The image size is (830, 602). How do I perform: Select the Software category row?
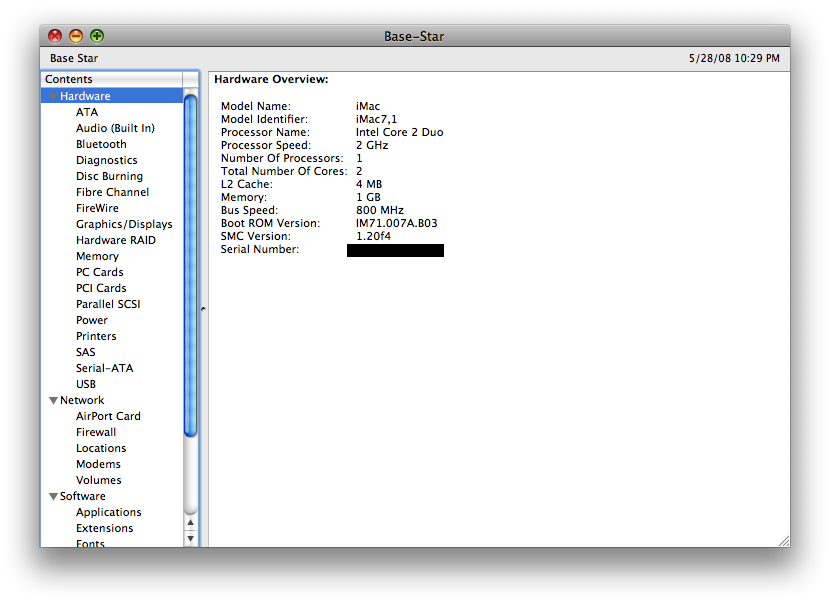pyautogui.click(x=112, y=496)
